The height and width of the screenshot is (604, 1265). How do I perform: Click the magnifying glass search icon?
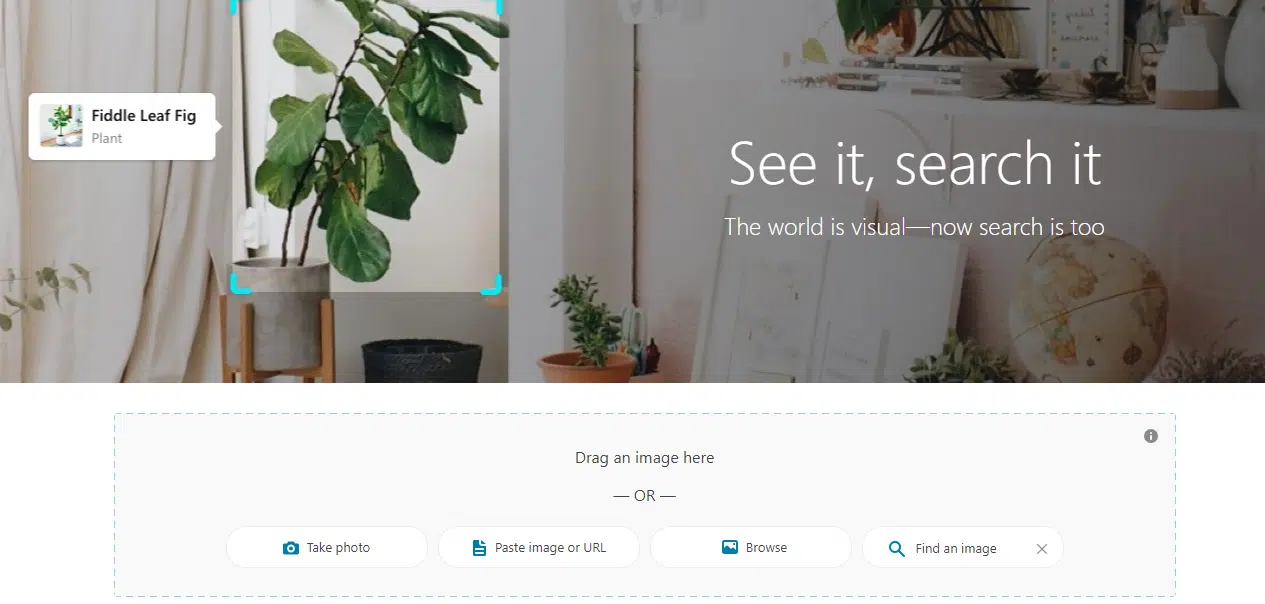pyautogui.click(x=897, y=549)
